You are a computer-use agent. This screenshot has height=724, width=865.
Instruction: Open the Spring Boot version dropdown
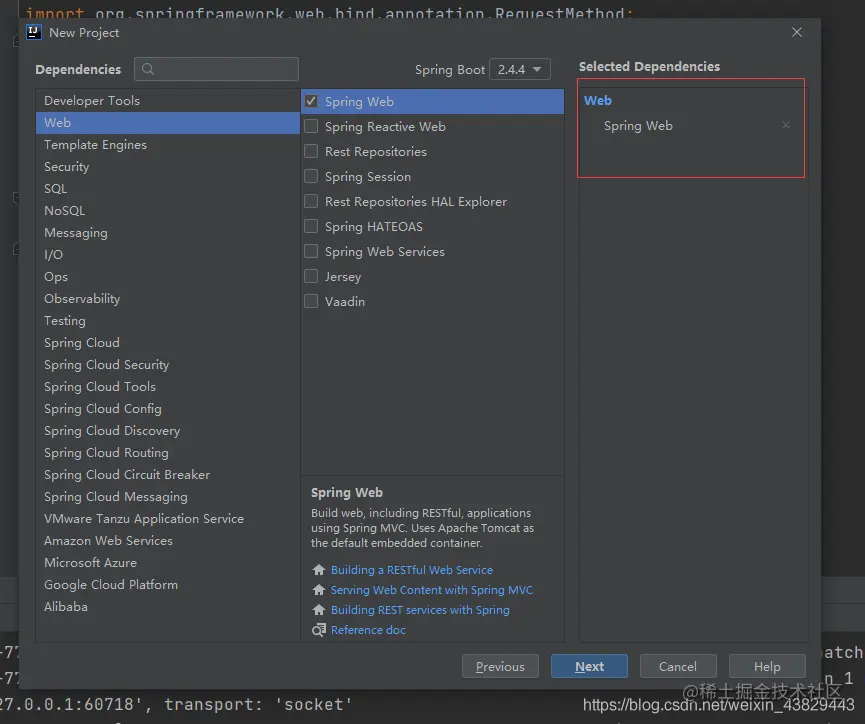click(520, 70)
